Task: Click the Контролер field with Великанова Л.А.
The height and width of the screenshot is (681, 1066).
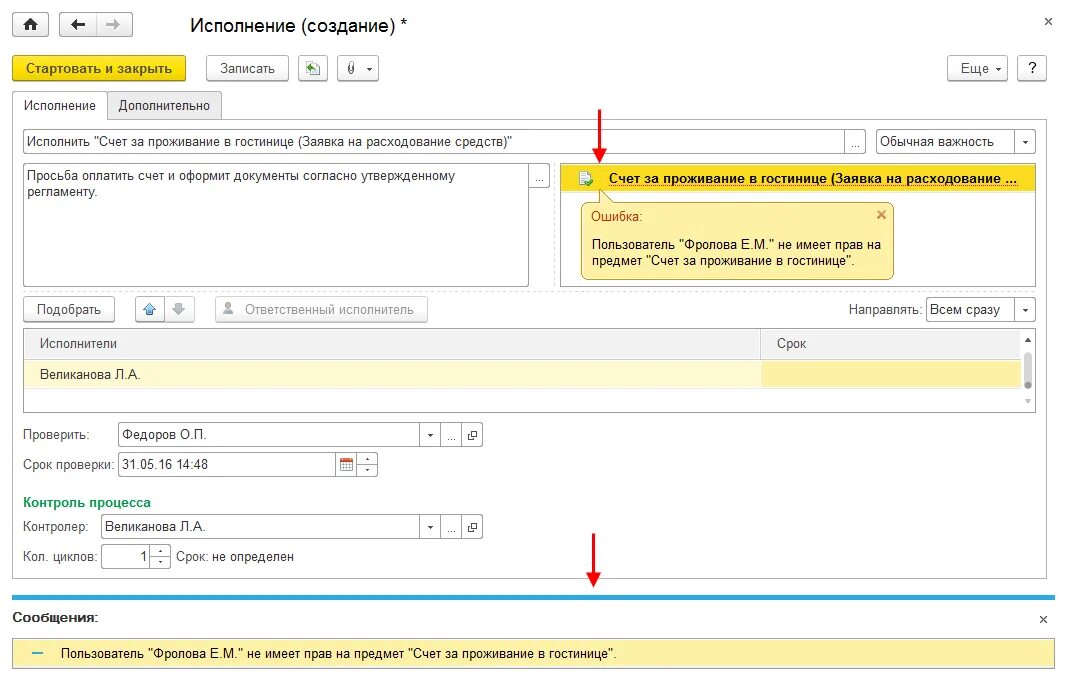Action: [260, 527]
